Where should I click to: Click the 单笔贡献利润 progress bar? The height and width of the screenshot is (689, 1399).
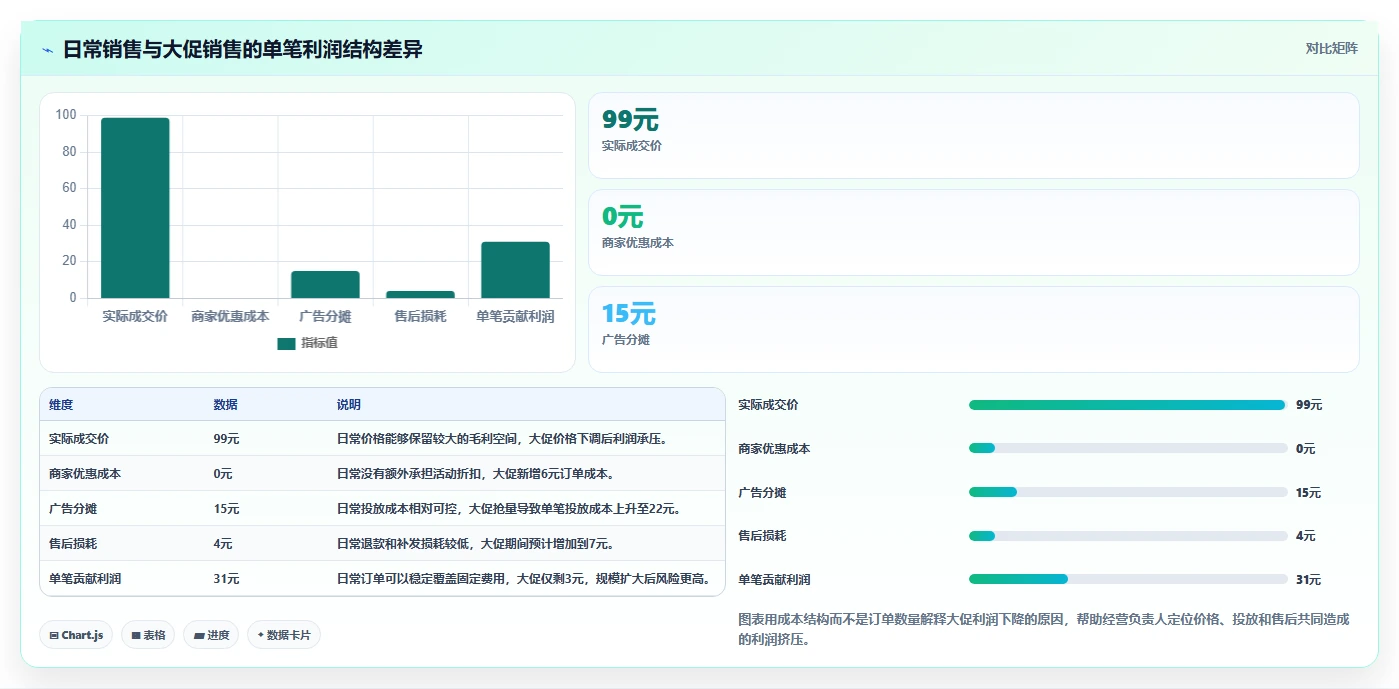click(1128, 579)
